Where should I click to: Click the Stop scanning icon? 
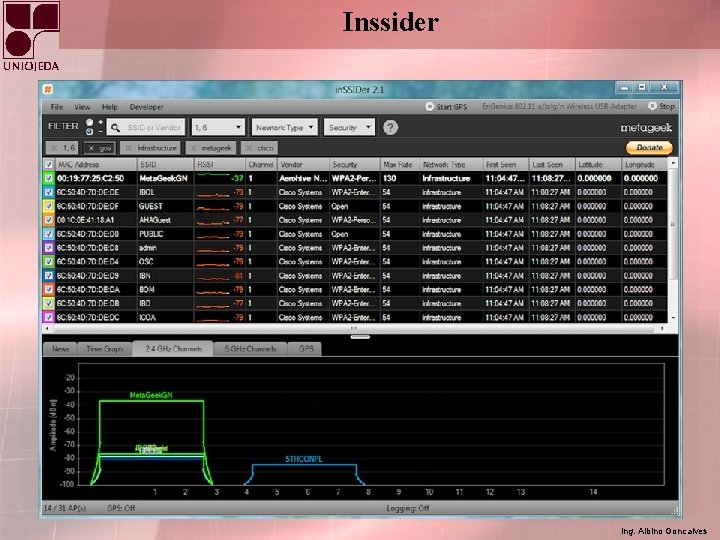(652, 106)
